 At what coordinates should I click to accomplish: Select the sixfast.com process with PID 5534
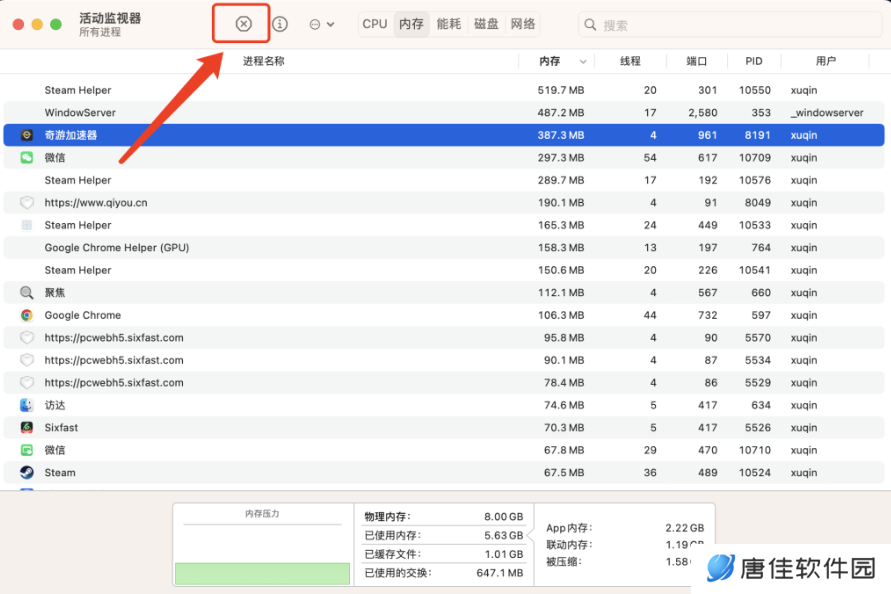point(114,360)
